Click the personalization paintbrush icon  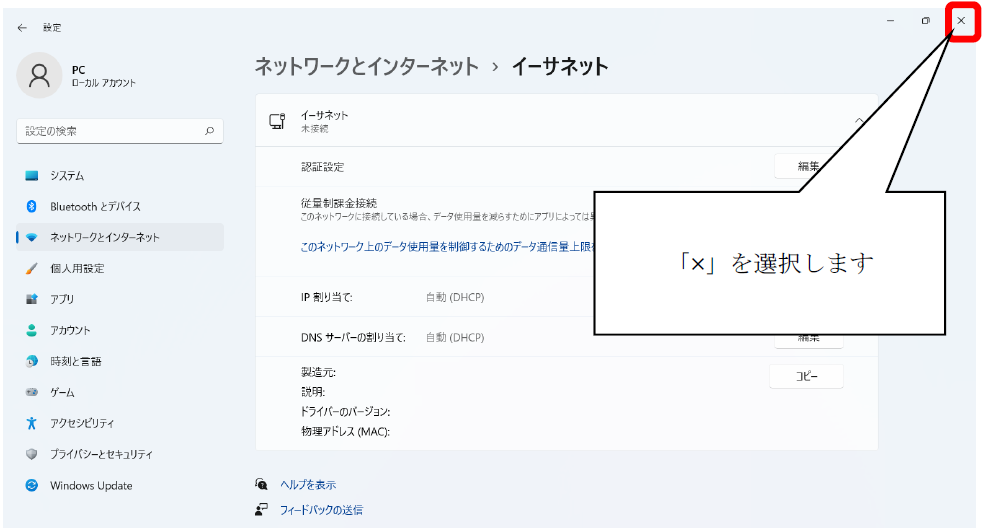[32, 269]
